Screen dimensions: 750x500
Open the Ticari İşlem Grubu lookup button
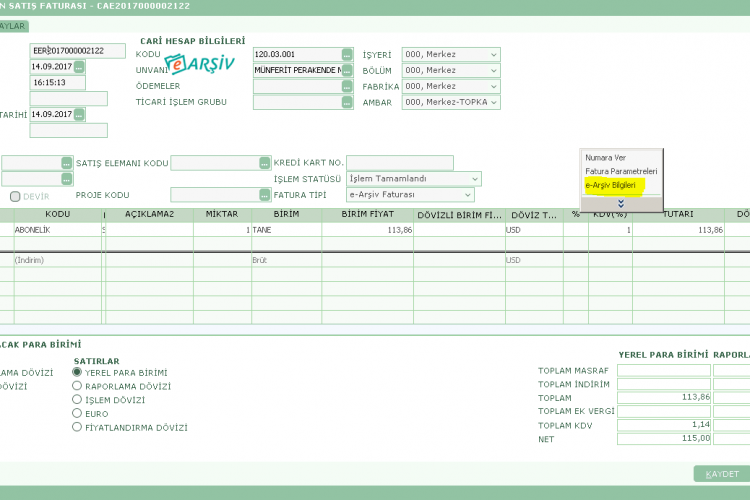(347, 102)
